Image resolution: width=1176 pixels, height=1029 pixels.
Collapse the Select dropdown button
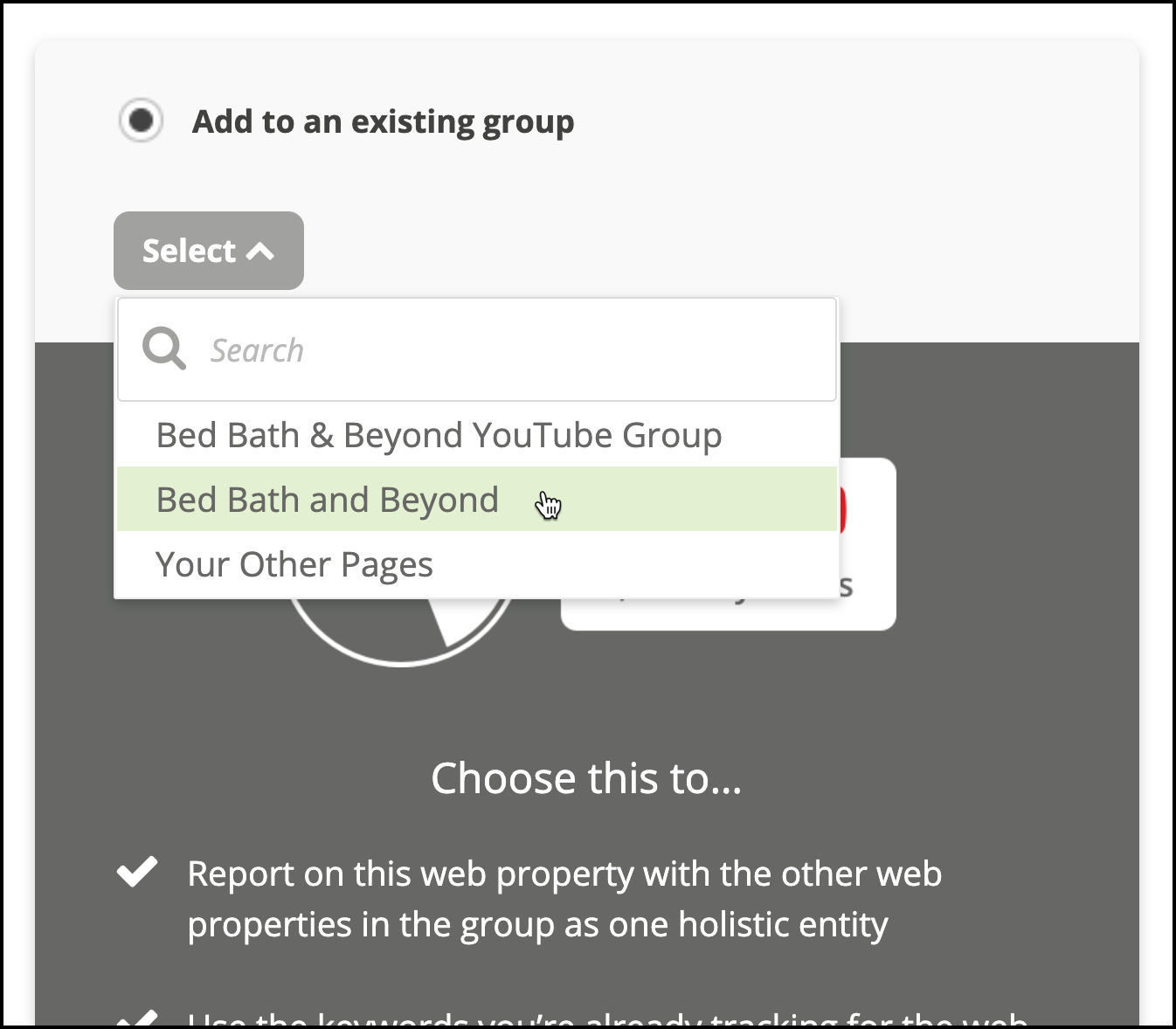click(x=209, y=251)
